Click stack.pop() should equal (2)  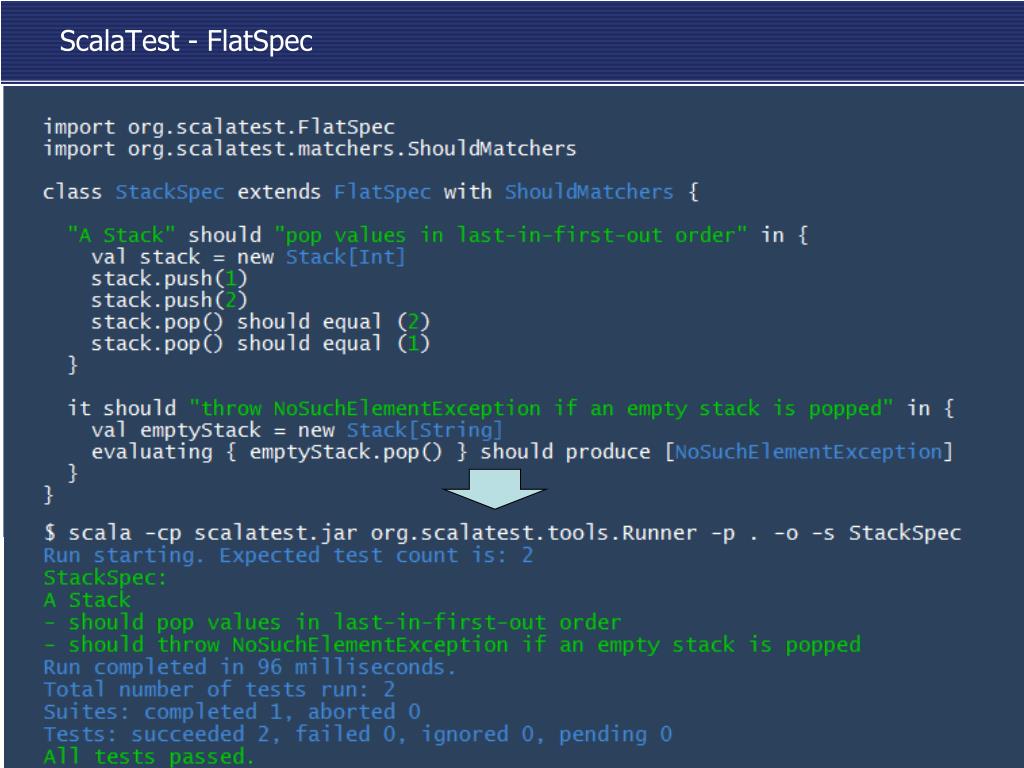coord(260,322)
